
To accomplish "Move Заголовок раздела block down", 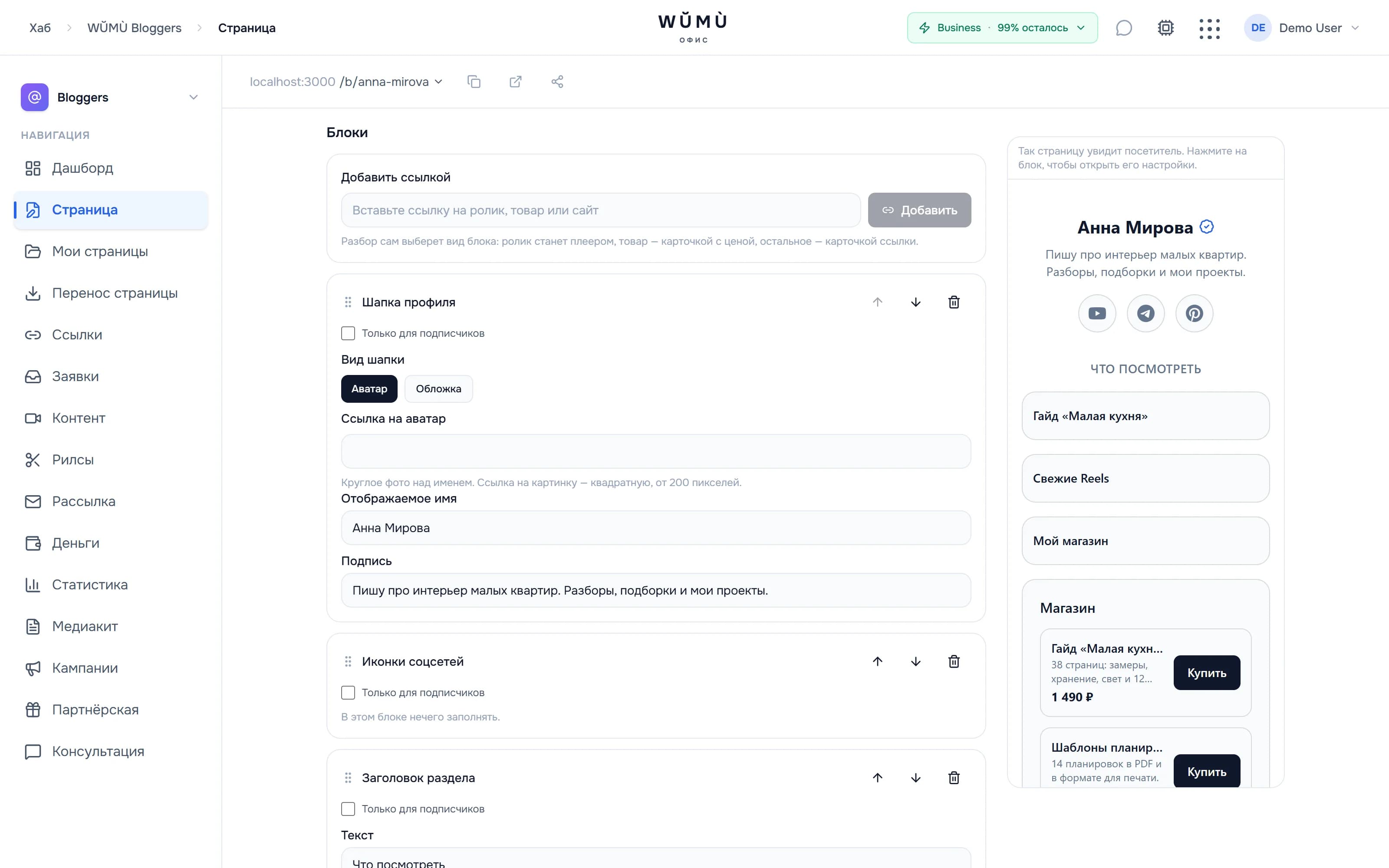I will (x=915, y=778).
